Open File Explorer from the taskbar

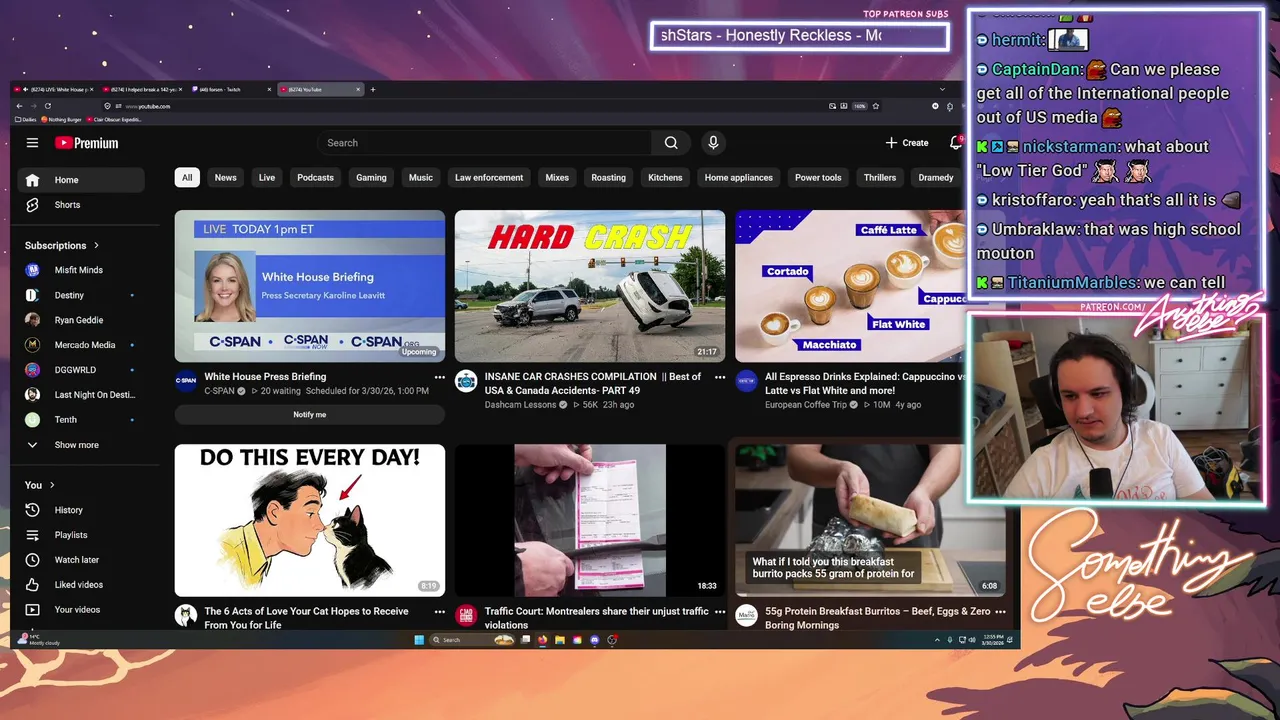560,640
